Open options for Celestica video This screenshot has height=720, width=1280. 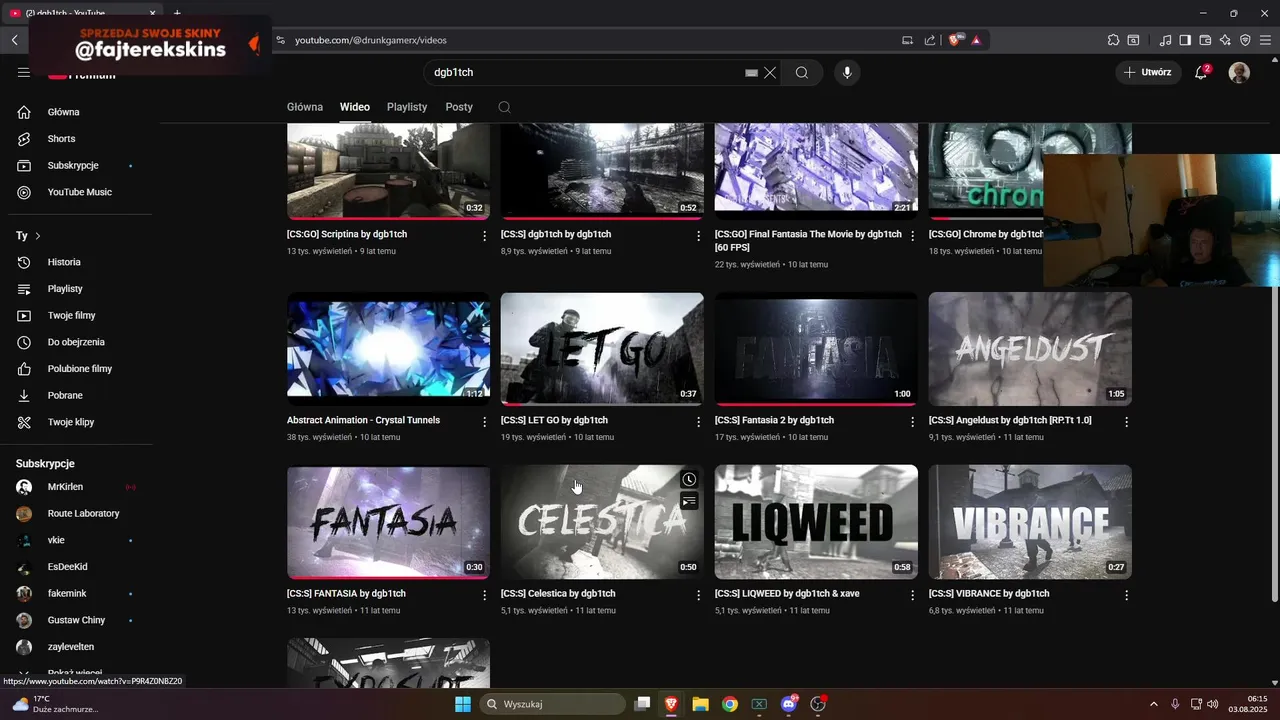[699, 595]
